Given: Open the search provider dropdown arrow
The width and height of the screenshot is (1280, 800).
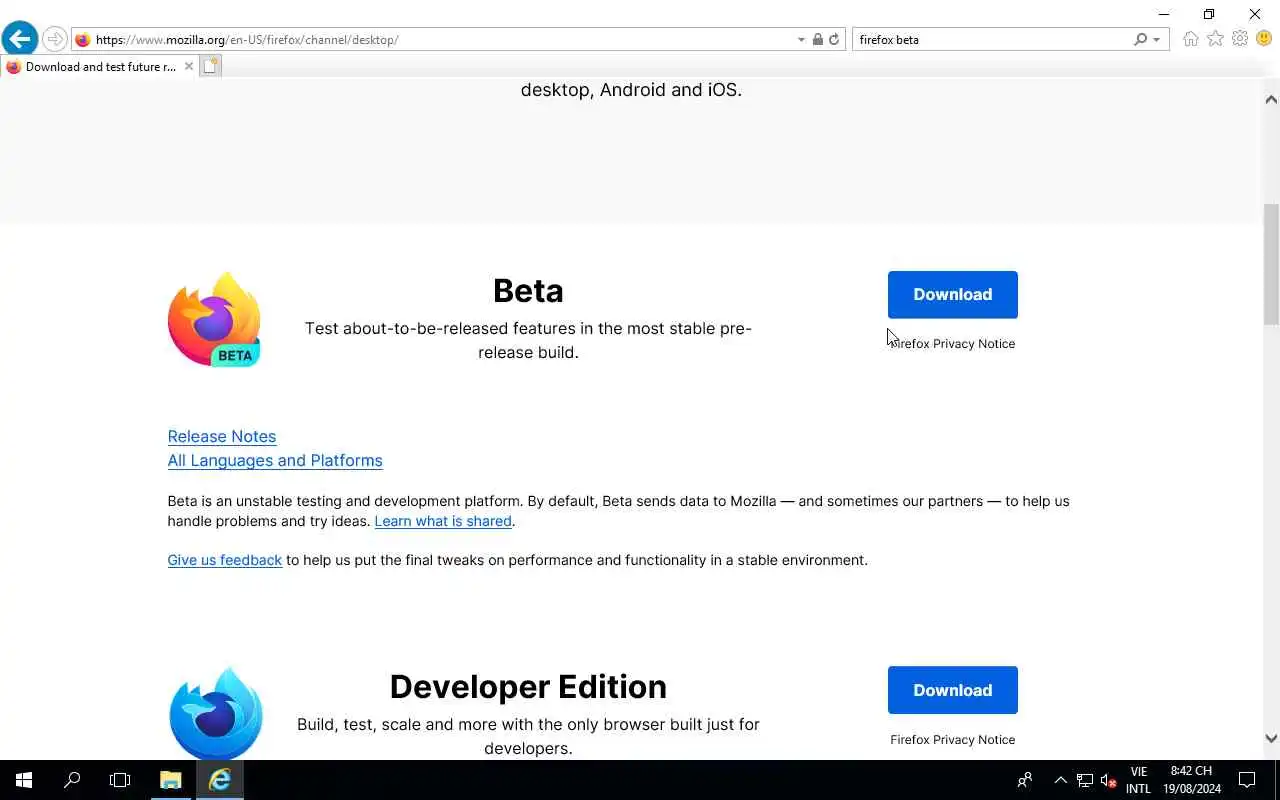Looking at the screenshot, I should pyautogui.click(x=1157, y=40).
